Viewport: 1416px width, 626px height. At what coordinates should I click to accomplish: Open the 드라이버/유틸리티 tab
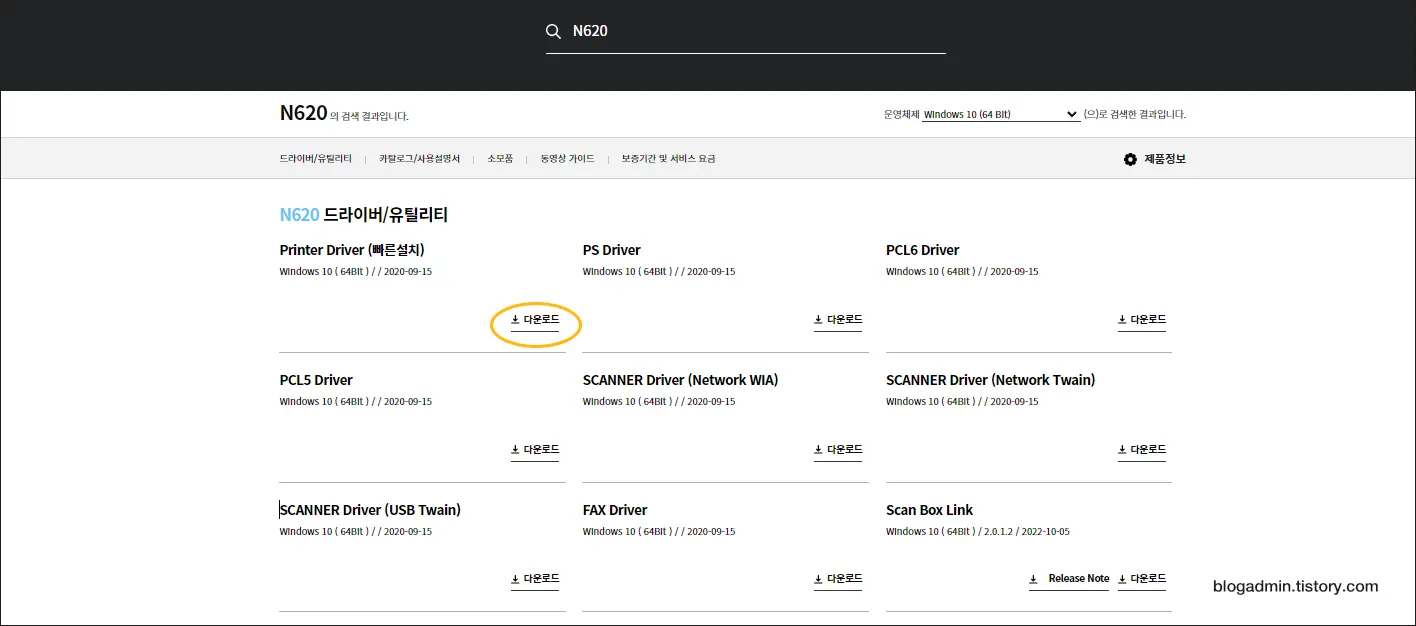pos(316,158)
